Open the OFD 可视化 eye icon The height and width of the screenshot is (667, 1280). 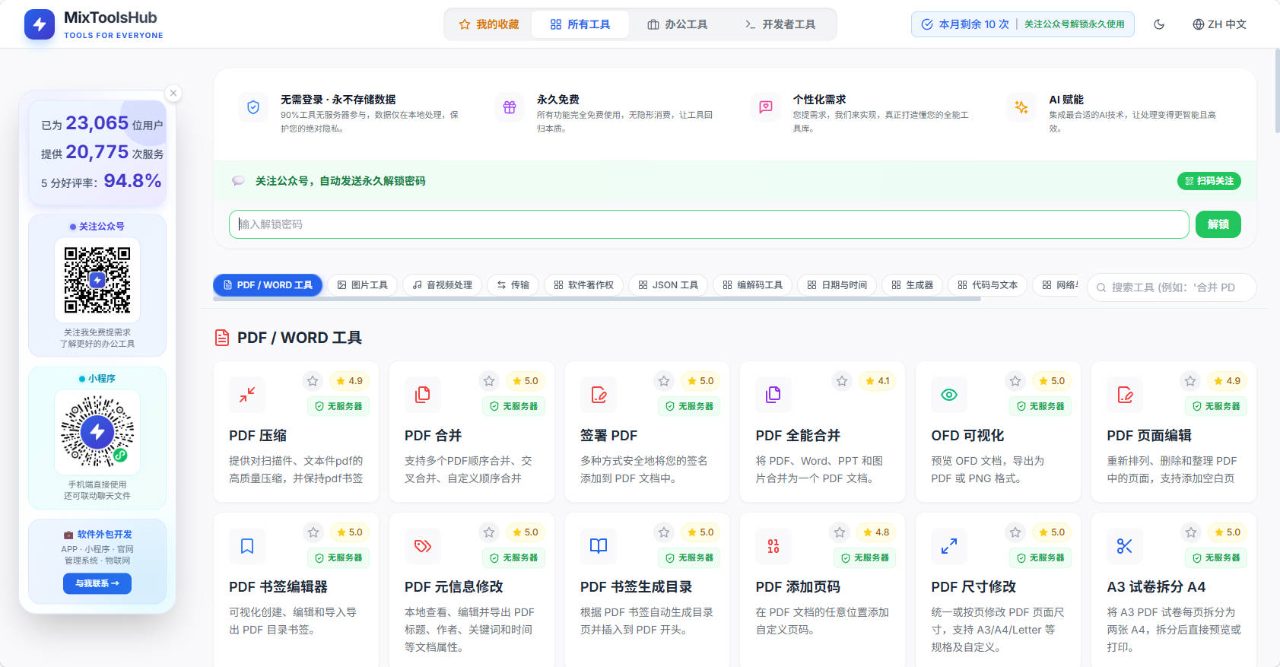point(949,395)
